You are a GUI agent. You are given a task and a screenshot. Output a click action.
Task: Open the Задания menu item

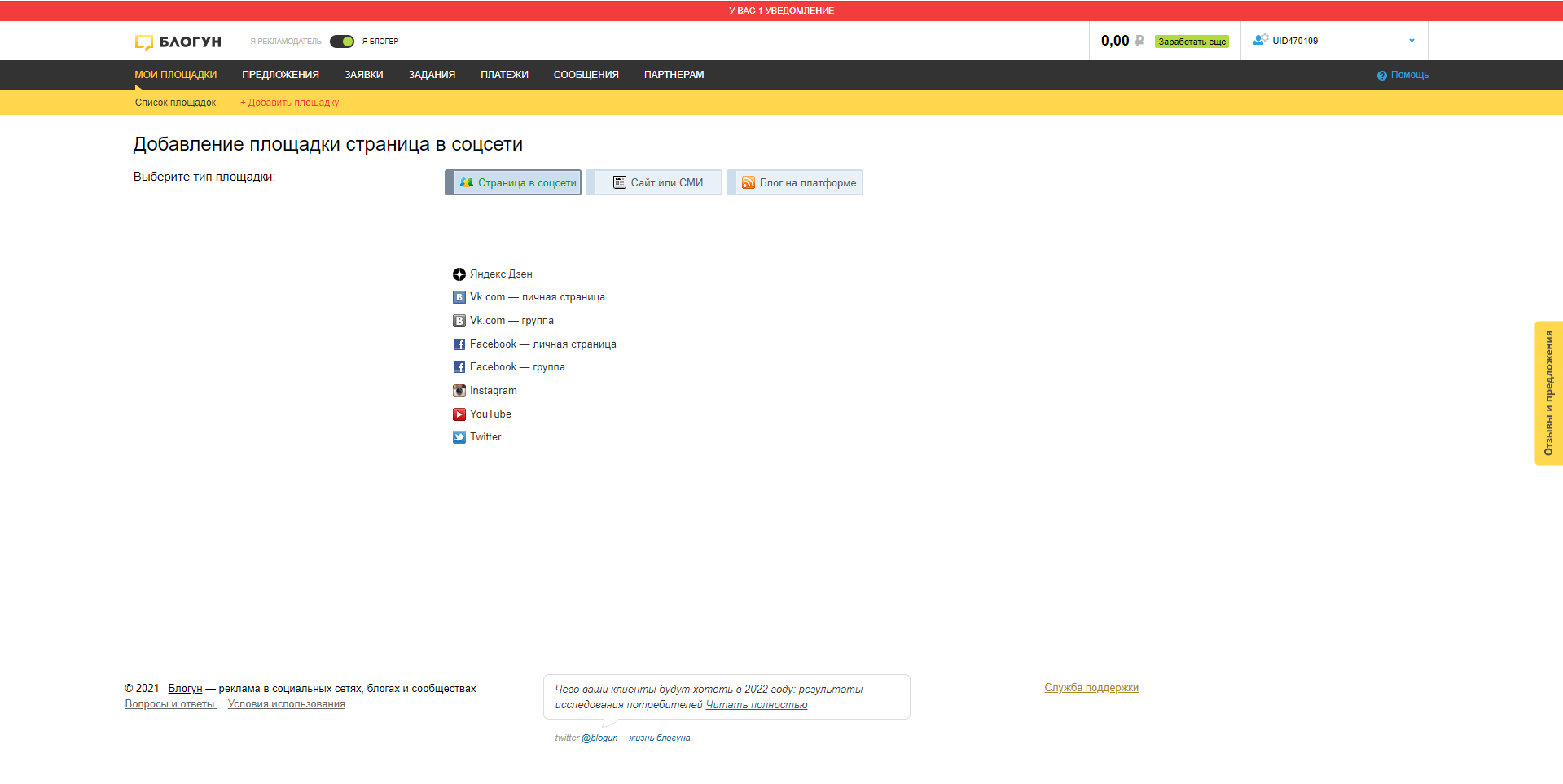point(432,75)
